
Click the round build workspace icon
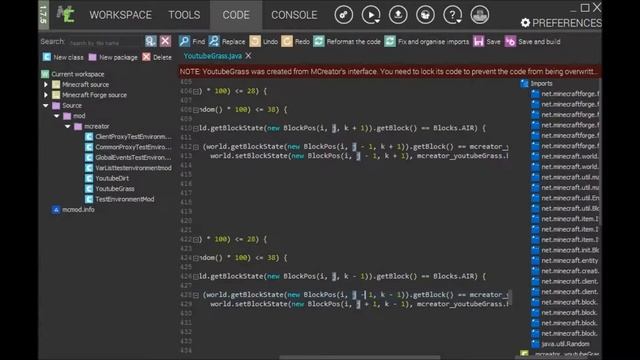point(344,15)
